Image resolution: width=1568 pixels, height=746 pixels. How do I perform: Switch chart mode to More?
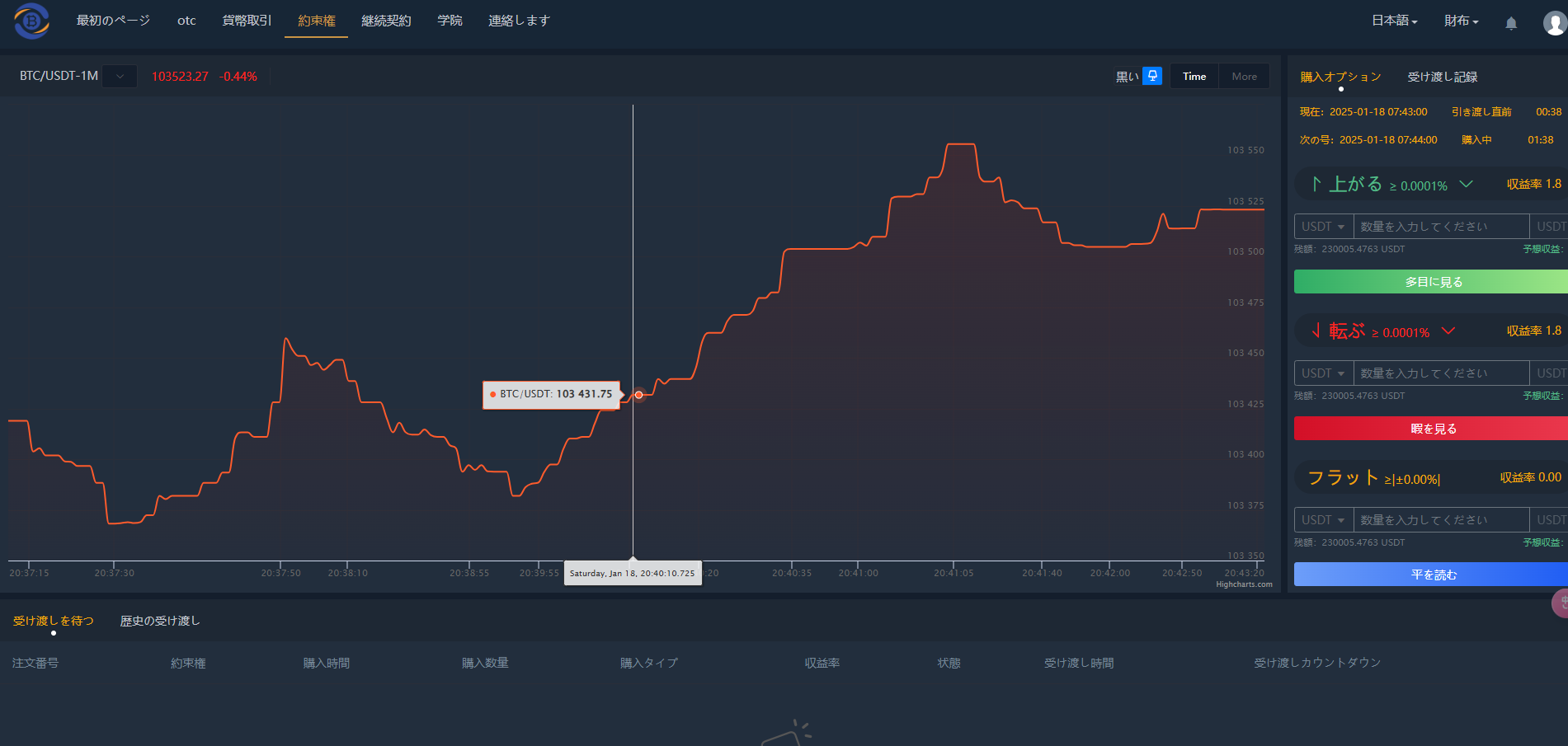point(1244,77)
